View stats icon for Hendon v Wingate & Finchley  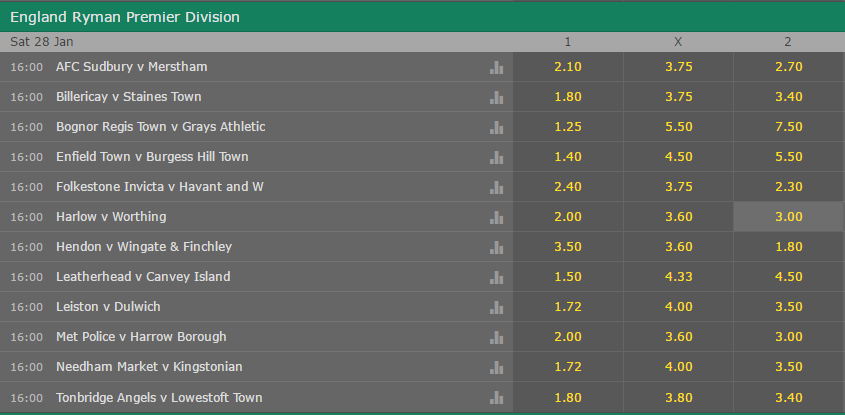496,247
